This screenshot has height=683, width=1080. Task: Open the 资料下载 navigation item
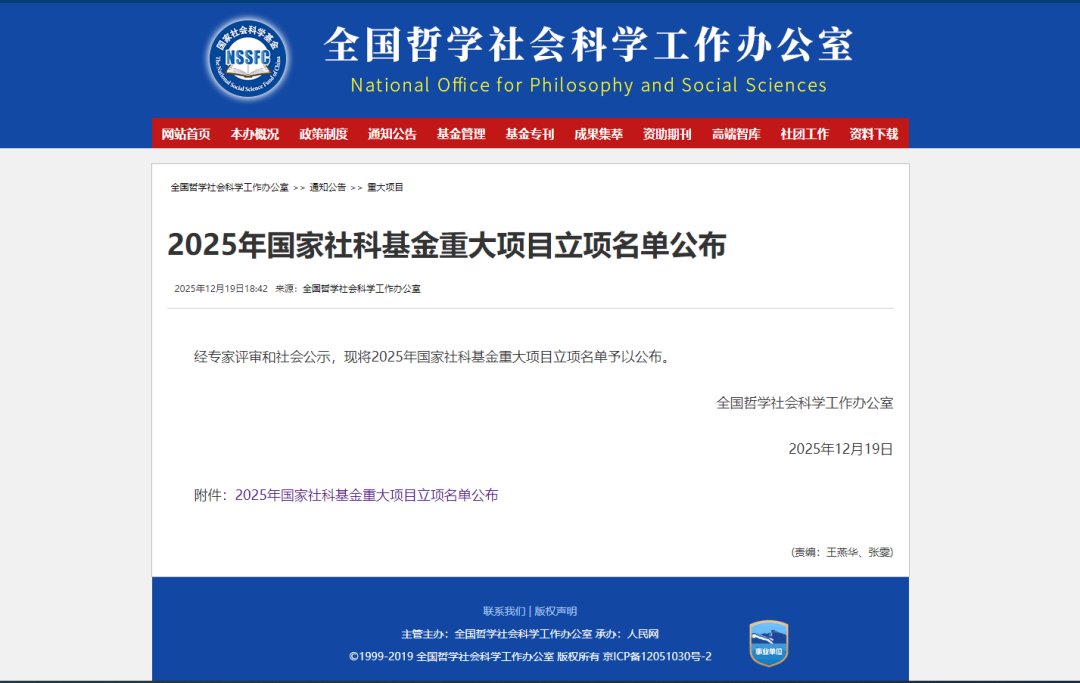click(873, 134)
